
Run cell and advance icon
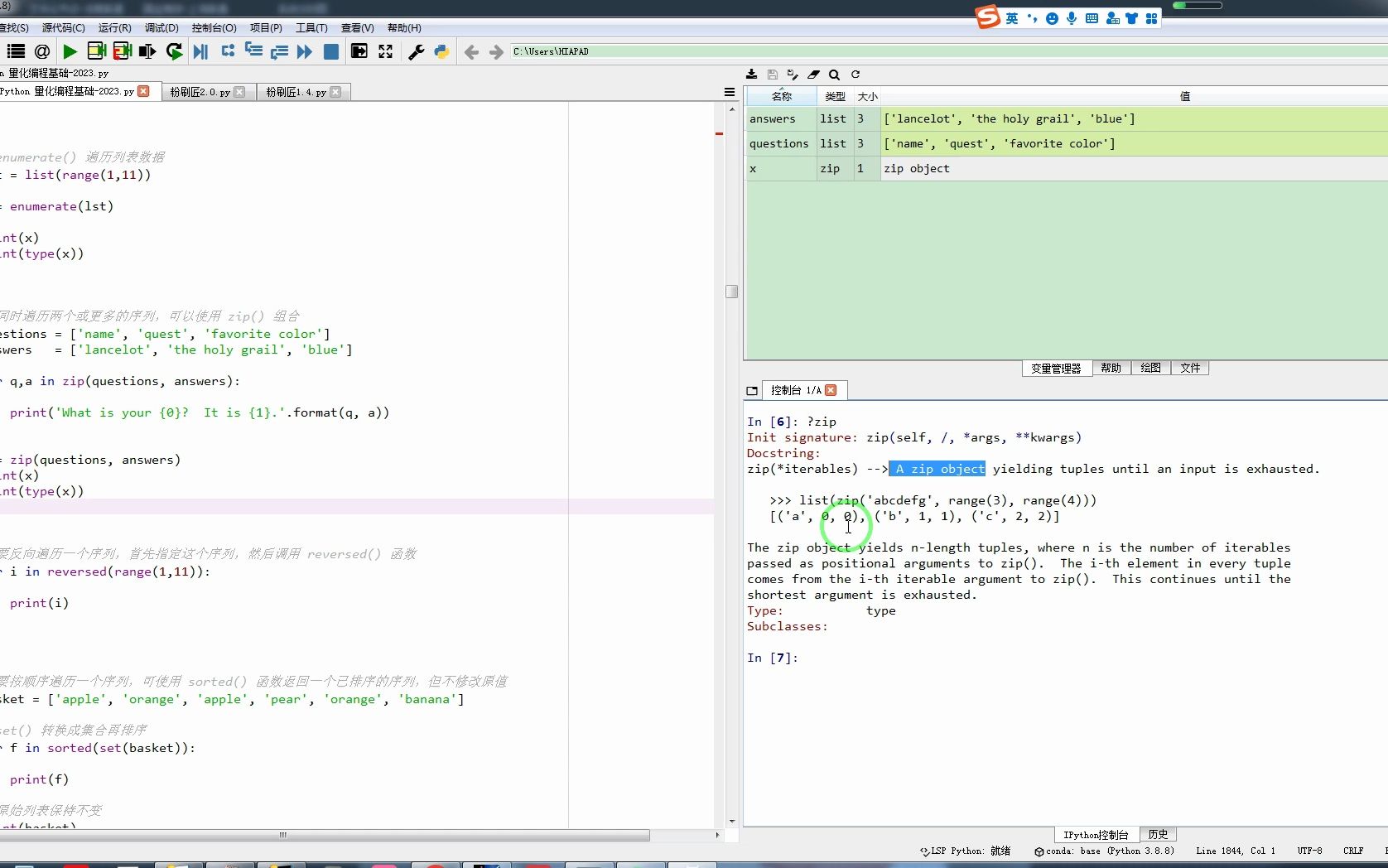[123, 51]
